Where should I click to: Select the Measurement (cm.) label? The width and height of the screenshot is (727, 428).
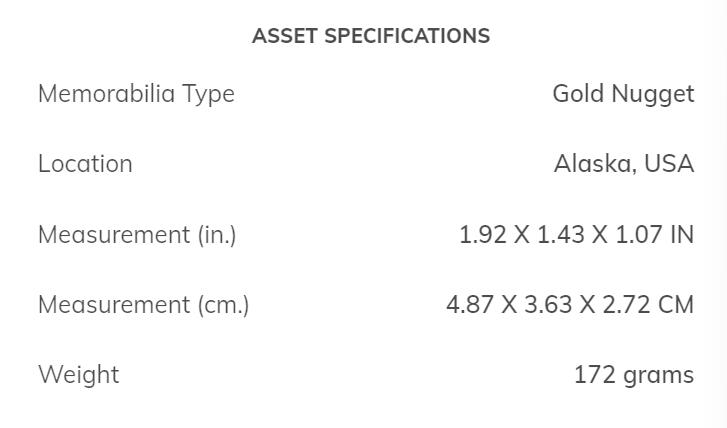[143, 305]
